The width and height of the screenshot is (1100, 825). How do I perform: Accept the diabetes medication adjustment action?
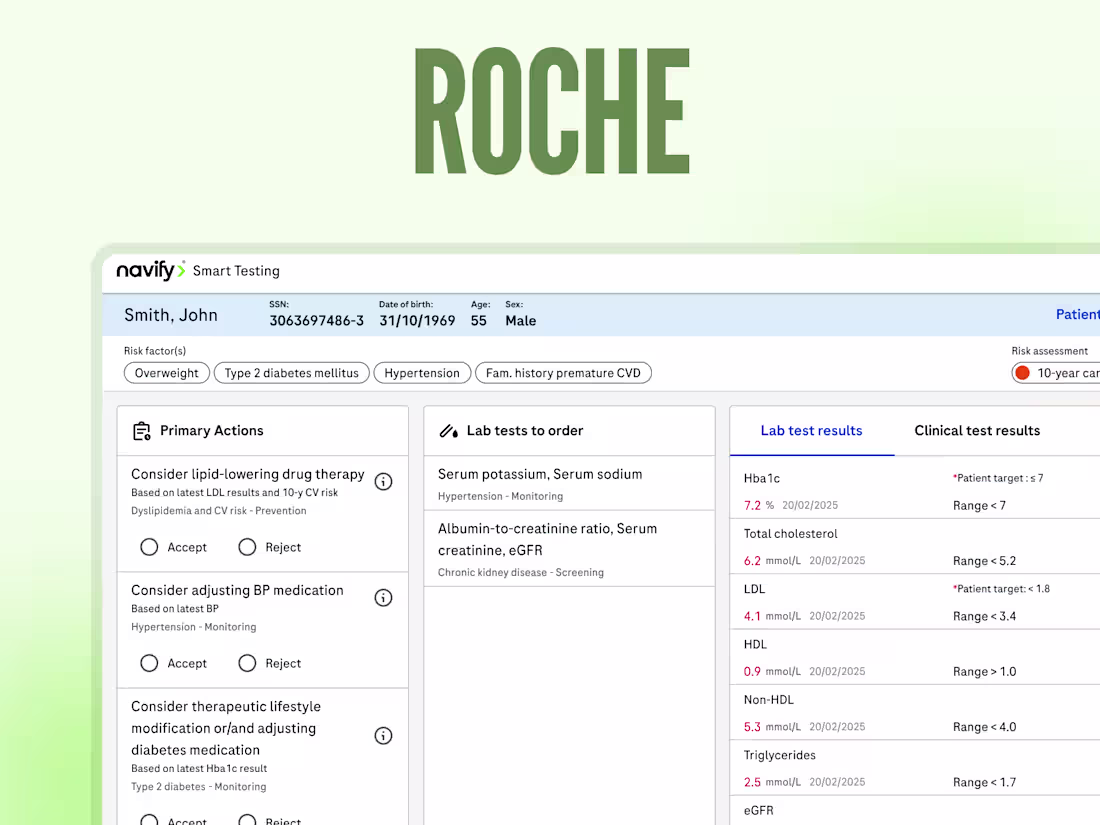click(x=149, y=819)
